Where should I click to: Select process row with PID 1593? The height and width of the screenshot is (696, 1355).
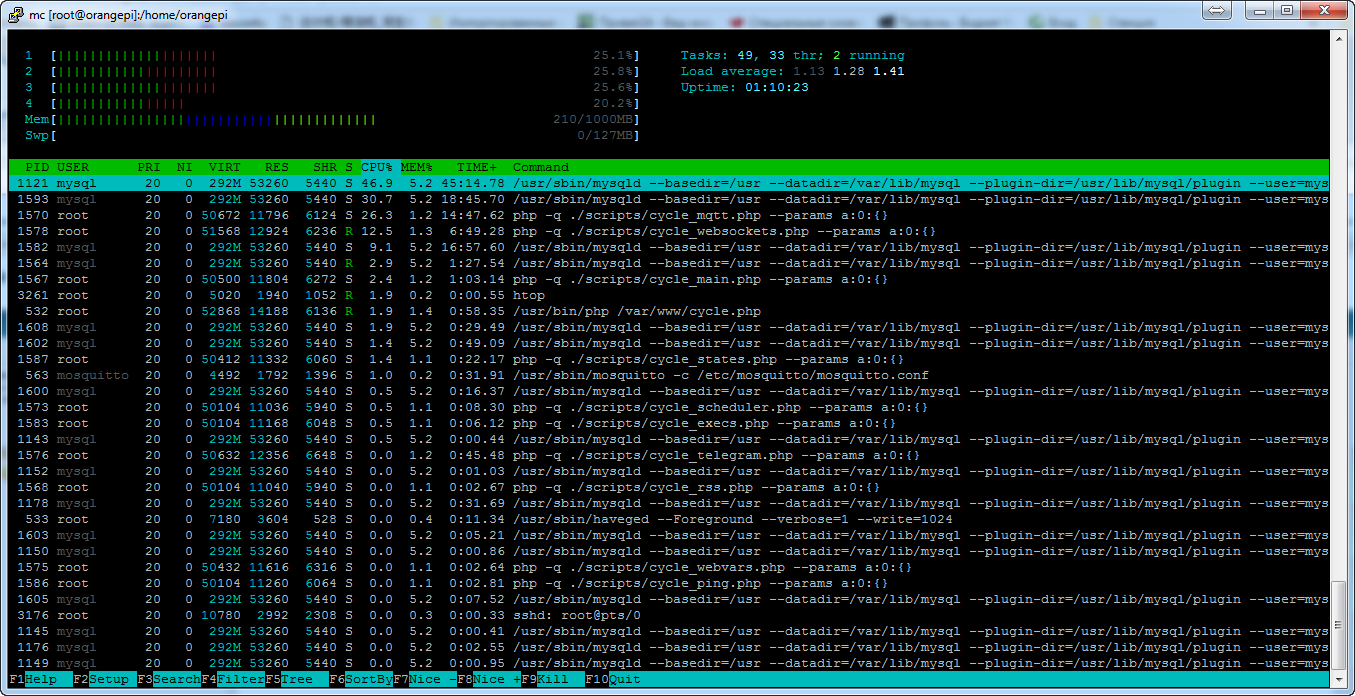click(669, 199)
